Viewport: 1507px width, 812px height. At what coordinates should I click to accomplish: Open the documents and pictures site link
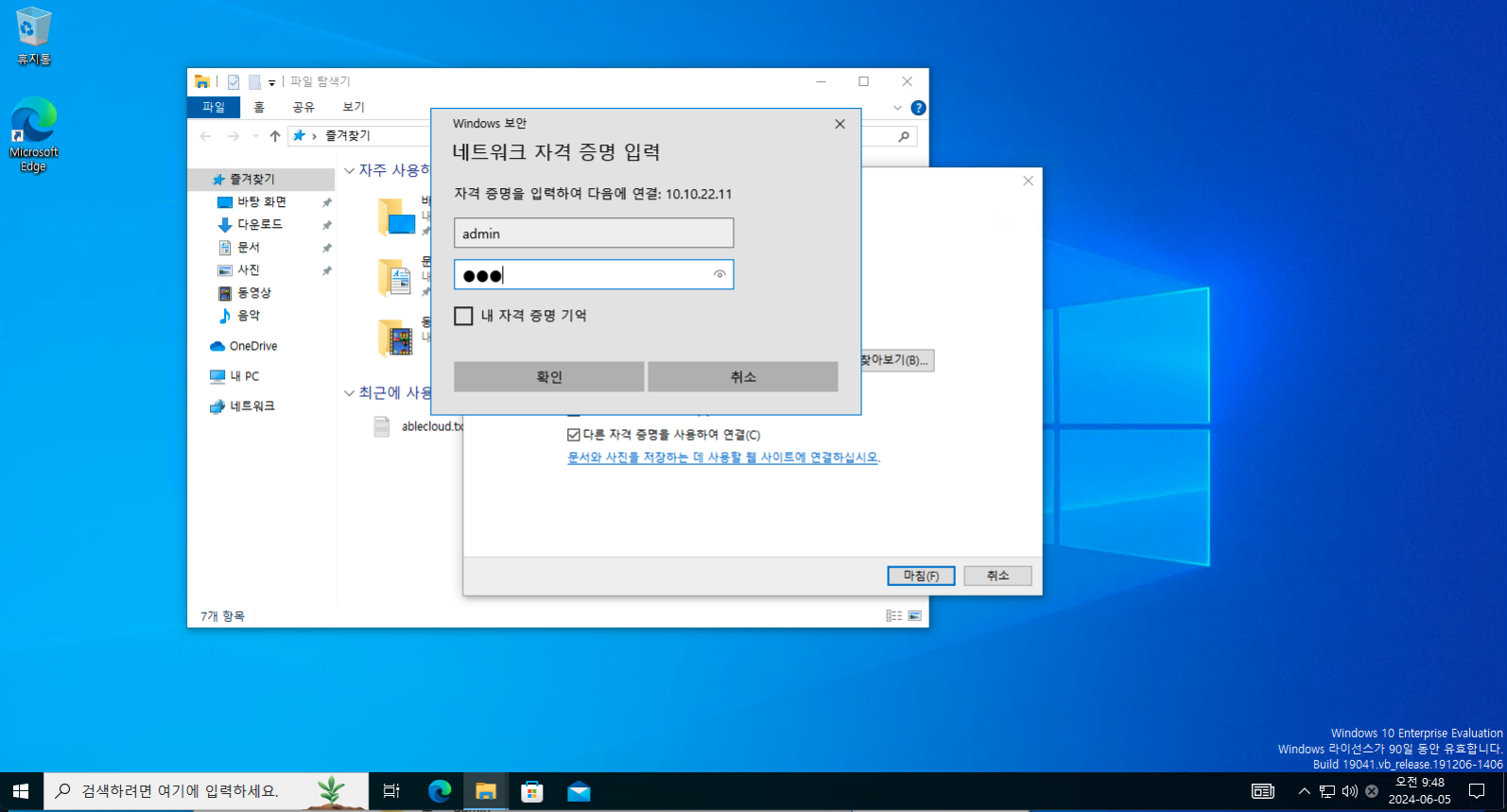click(722, 458)
